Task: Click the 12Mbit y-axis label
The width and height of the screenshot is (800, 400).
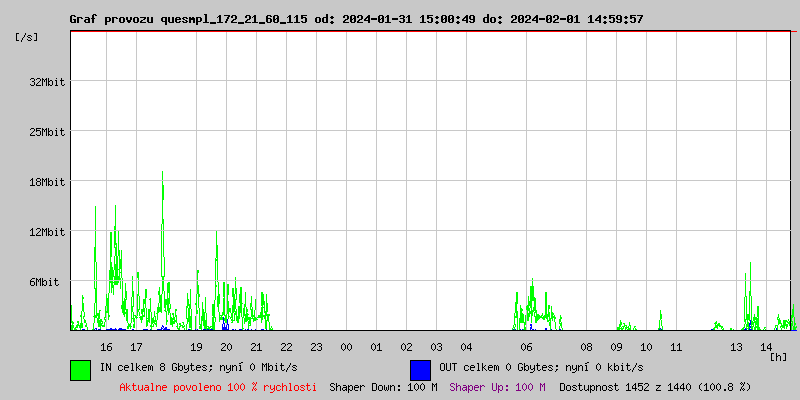Action: 47,232
